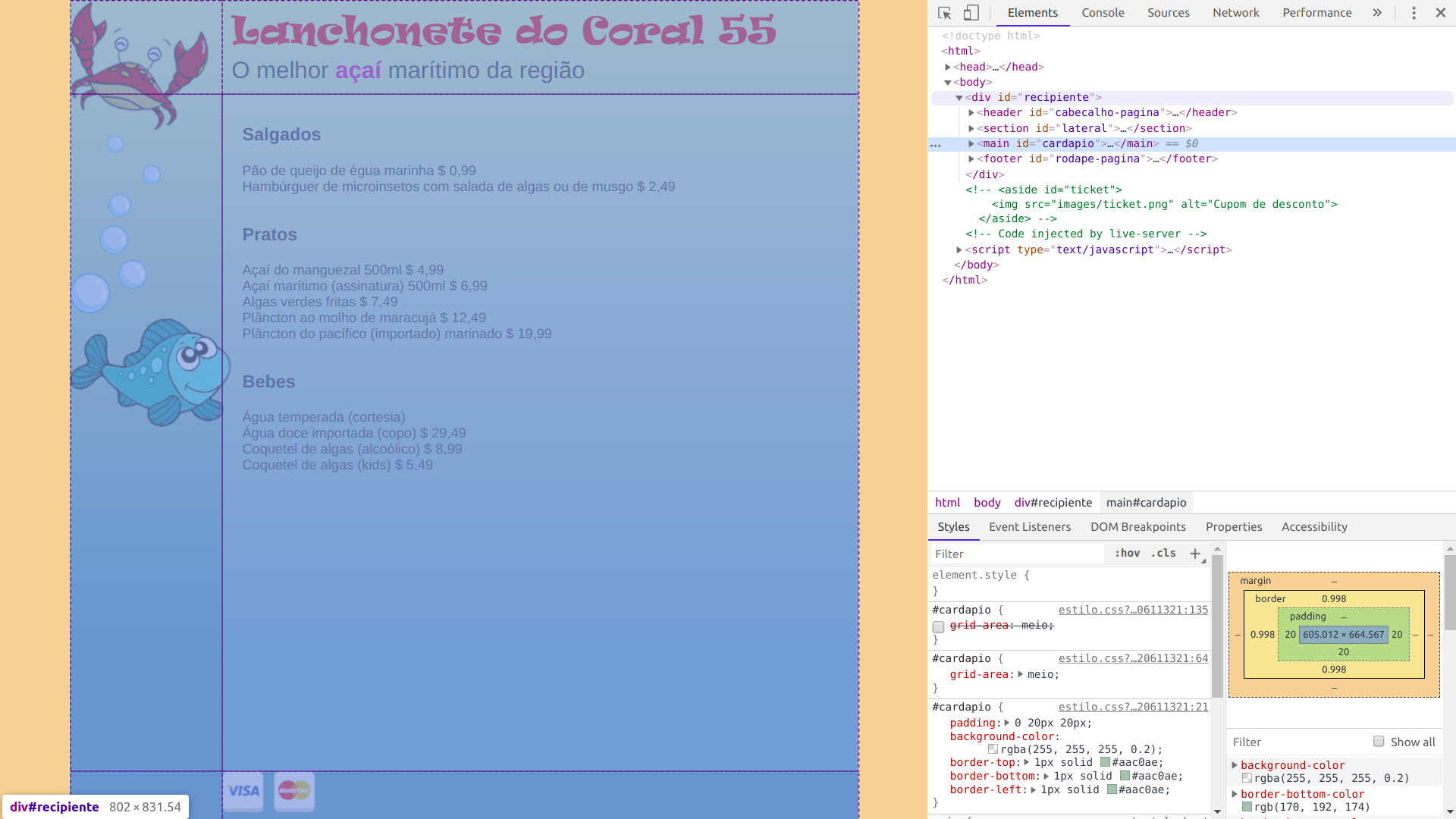Activate the inspect element picker icon
This screenshot has width=1456, height=819.
944,13
